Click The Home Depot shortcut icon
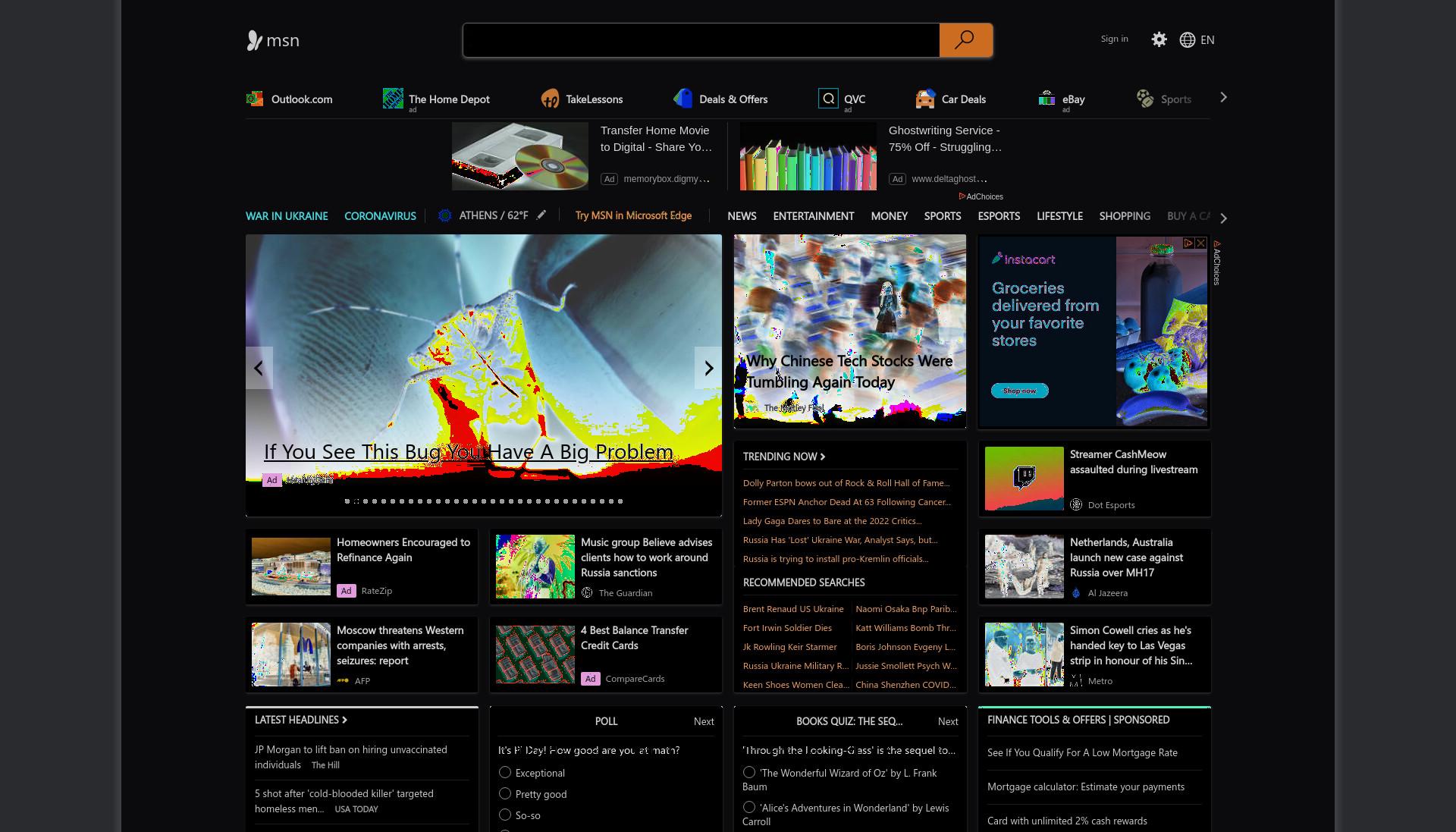1456x832 pixels. pyautogui.click(x=393, y=99)
